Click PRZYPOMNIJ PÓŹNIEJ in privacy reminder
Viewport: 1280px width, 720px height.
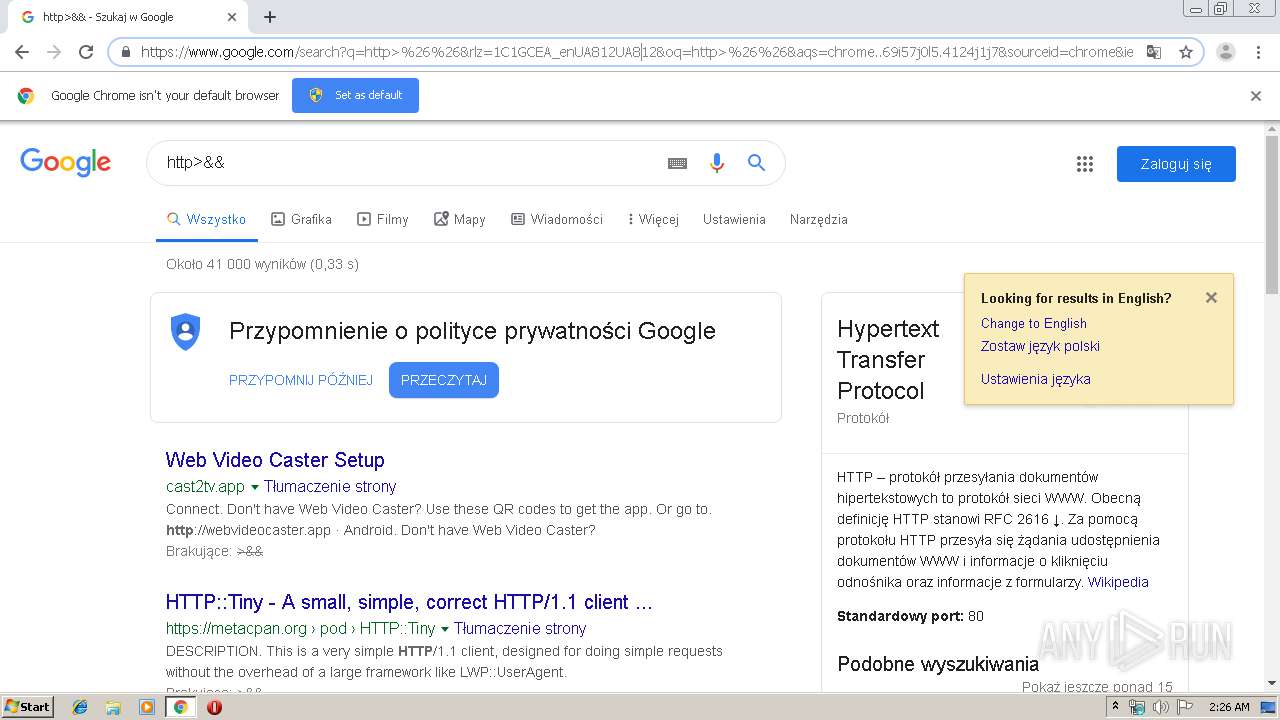(x=301, y=380)
